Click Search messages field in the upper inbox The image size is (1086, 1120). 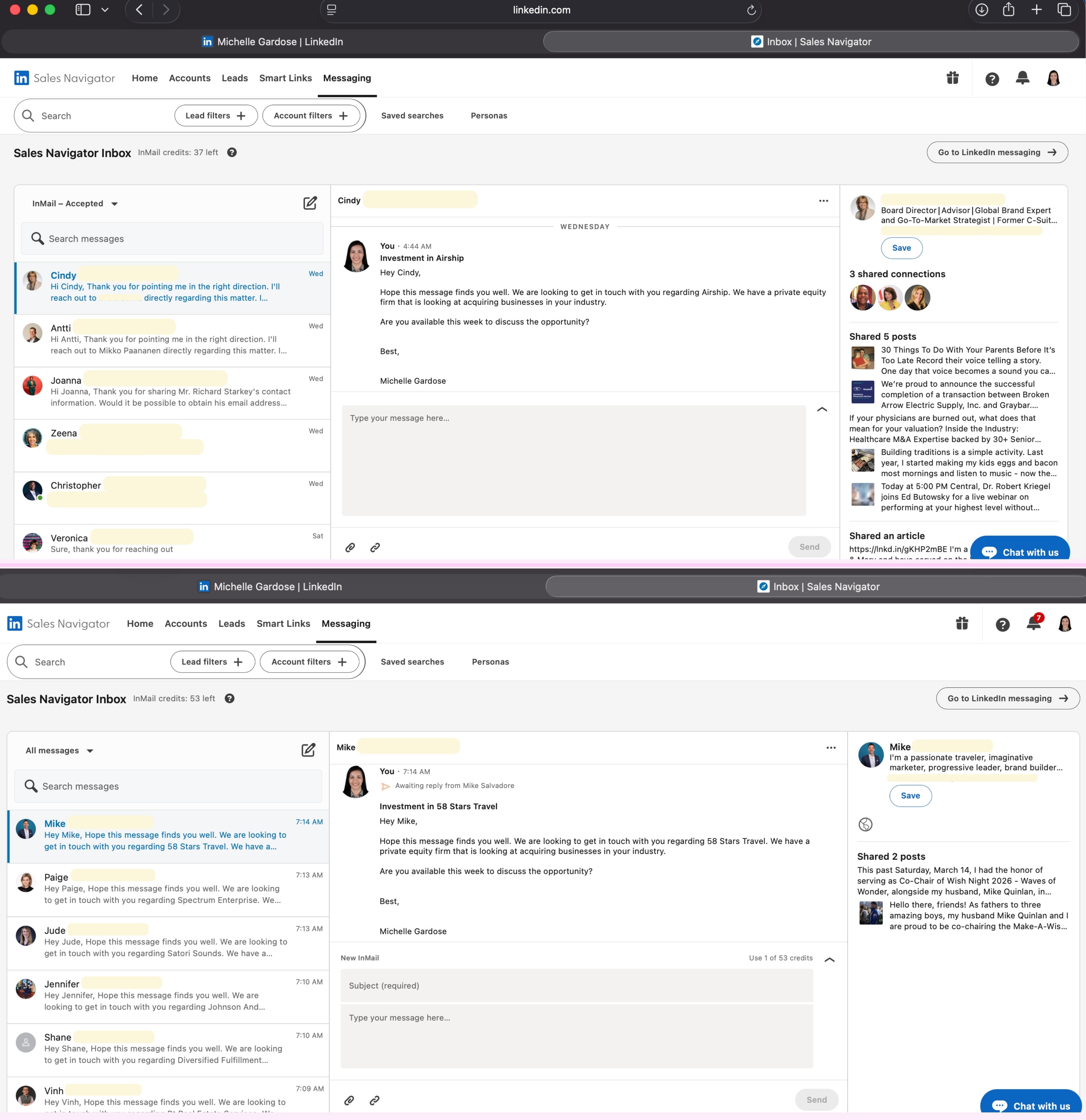pos(172,239)
